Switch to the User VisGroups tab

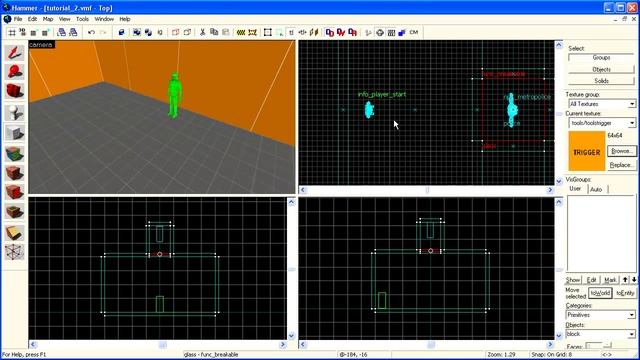point(575,189)
